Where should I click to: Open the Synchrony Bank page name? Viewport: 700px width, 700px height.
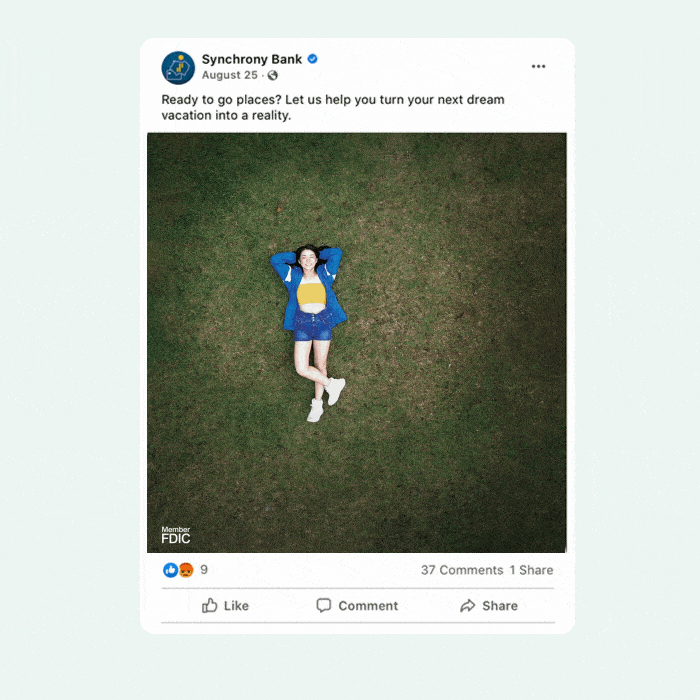pos(252,59)
